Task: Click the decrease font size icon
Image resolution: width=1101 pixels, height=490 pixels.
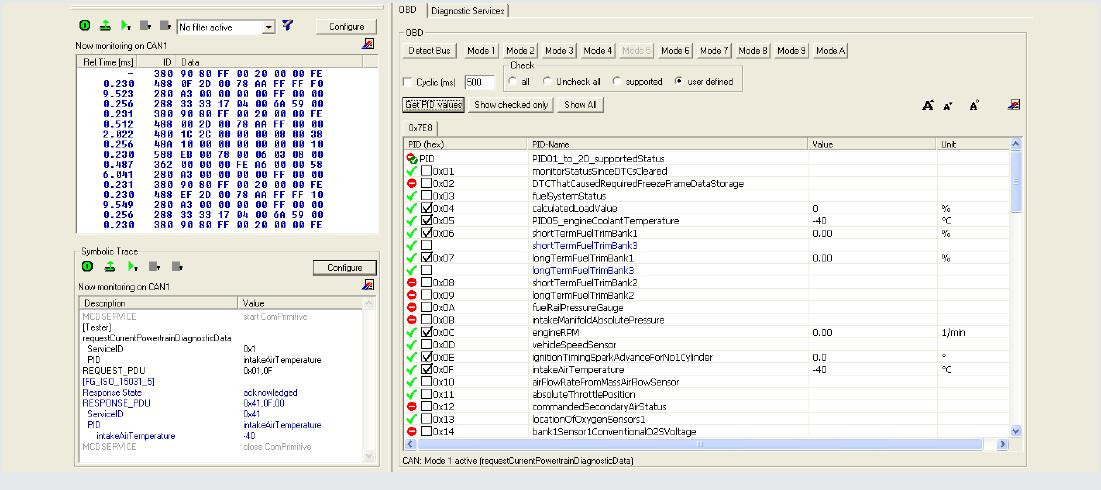Action: point(948,105)
